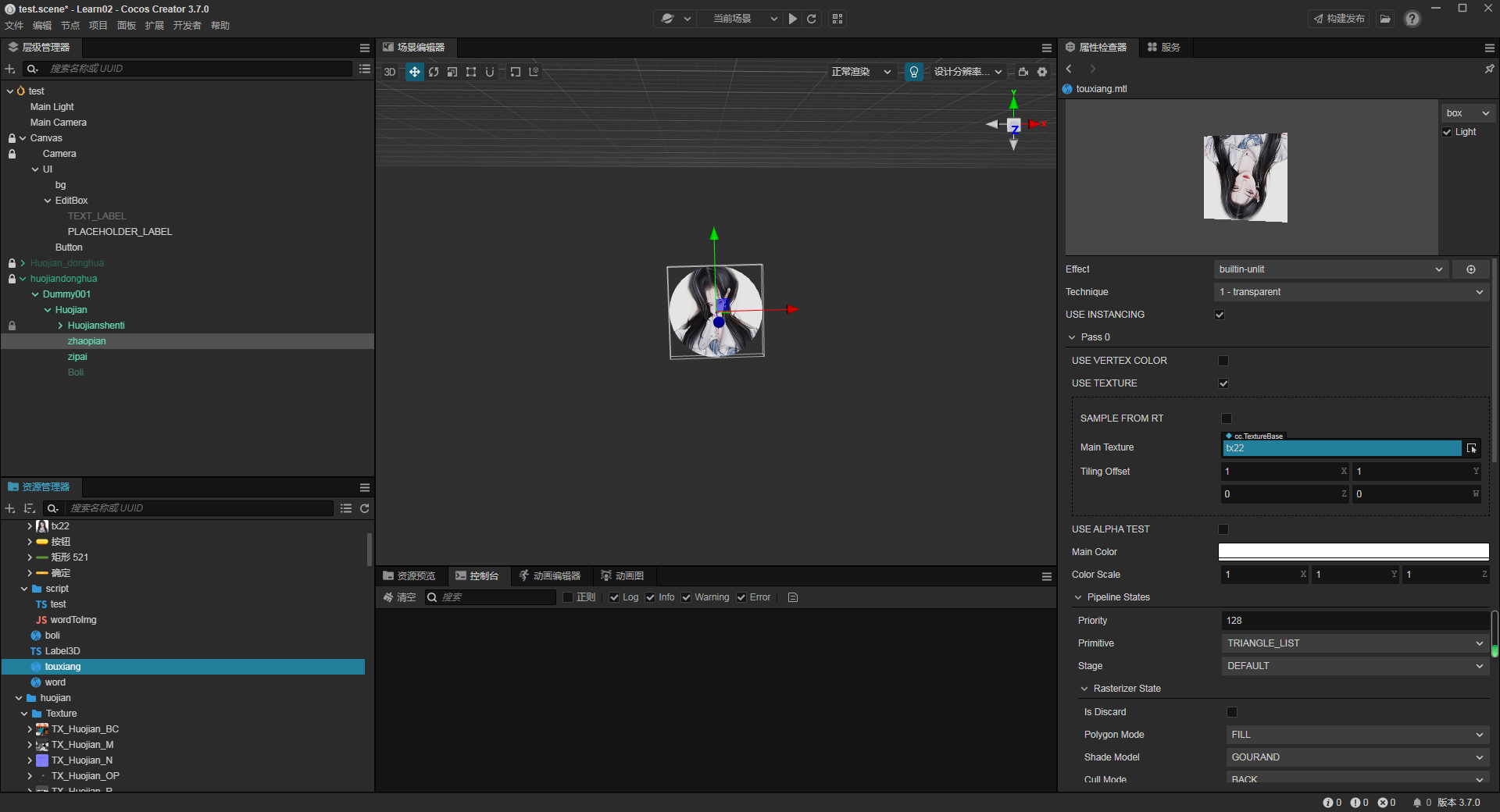Open the Stage DEFAULT dropdown

(1355, 666)
